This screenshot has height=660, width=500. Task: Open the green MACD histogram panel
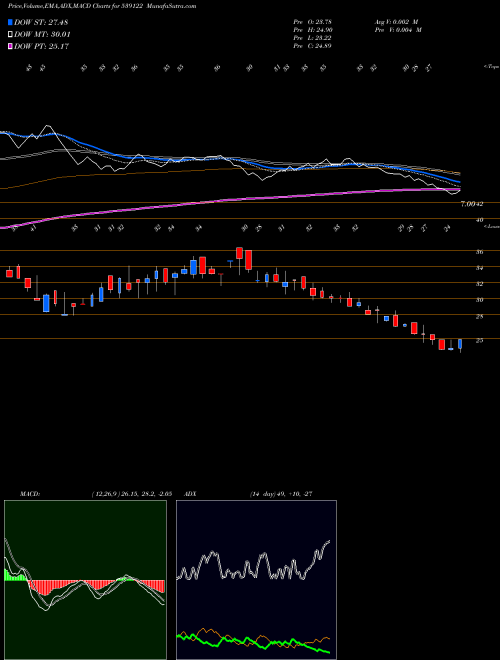[x=85, y=580]
